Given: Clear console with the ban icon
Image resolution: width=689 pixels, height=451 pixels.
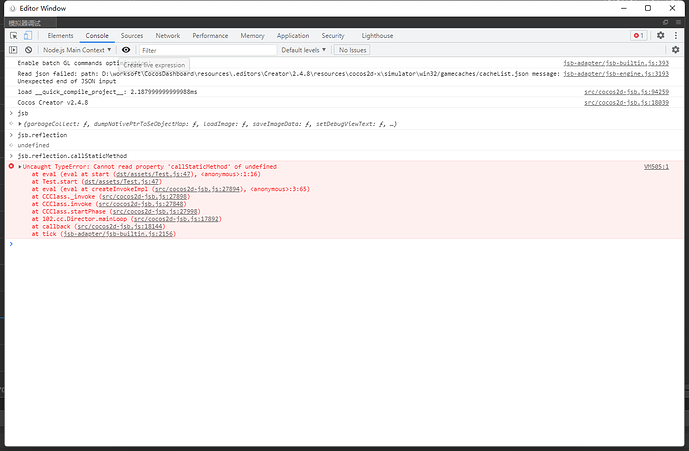Looking at the screenshot, I should coord(29,50).
